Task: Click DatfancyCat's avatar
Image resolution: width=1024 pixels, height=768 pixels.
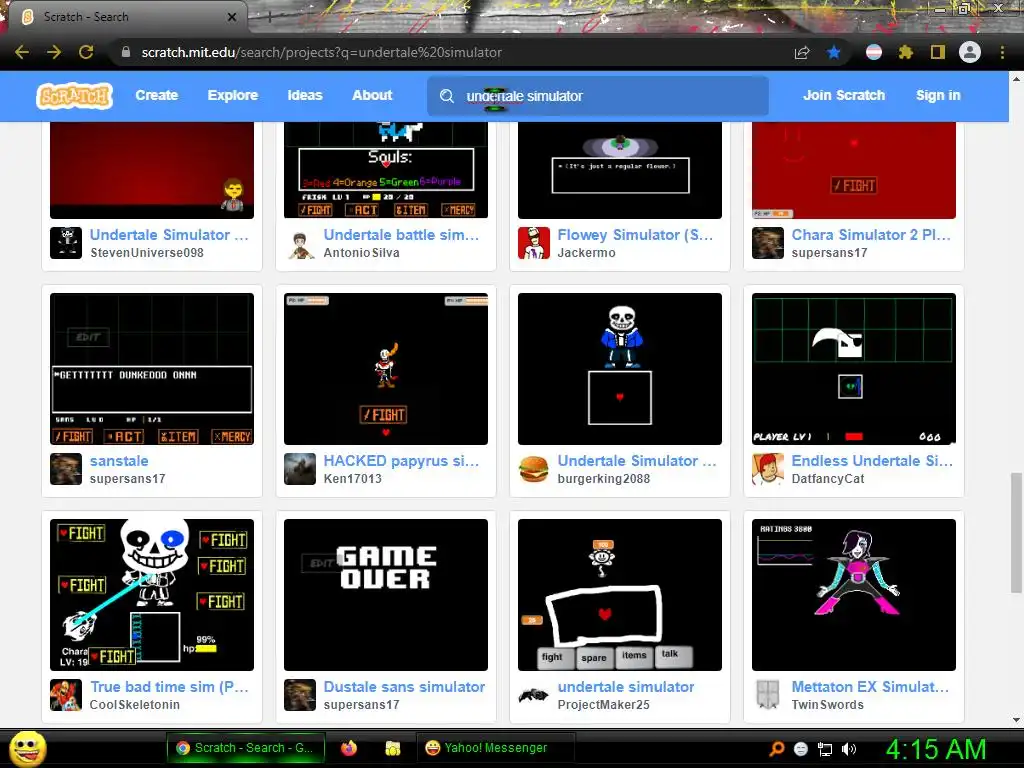Action: [768, 469]
